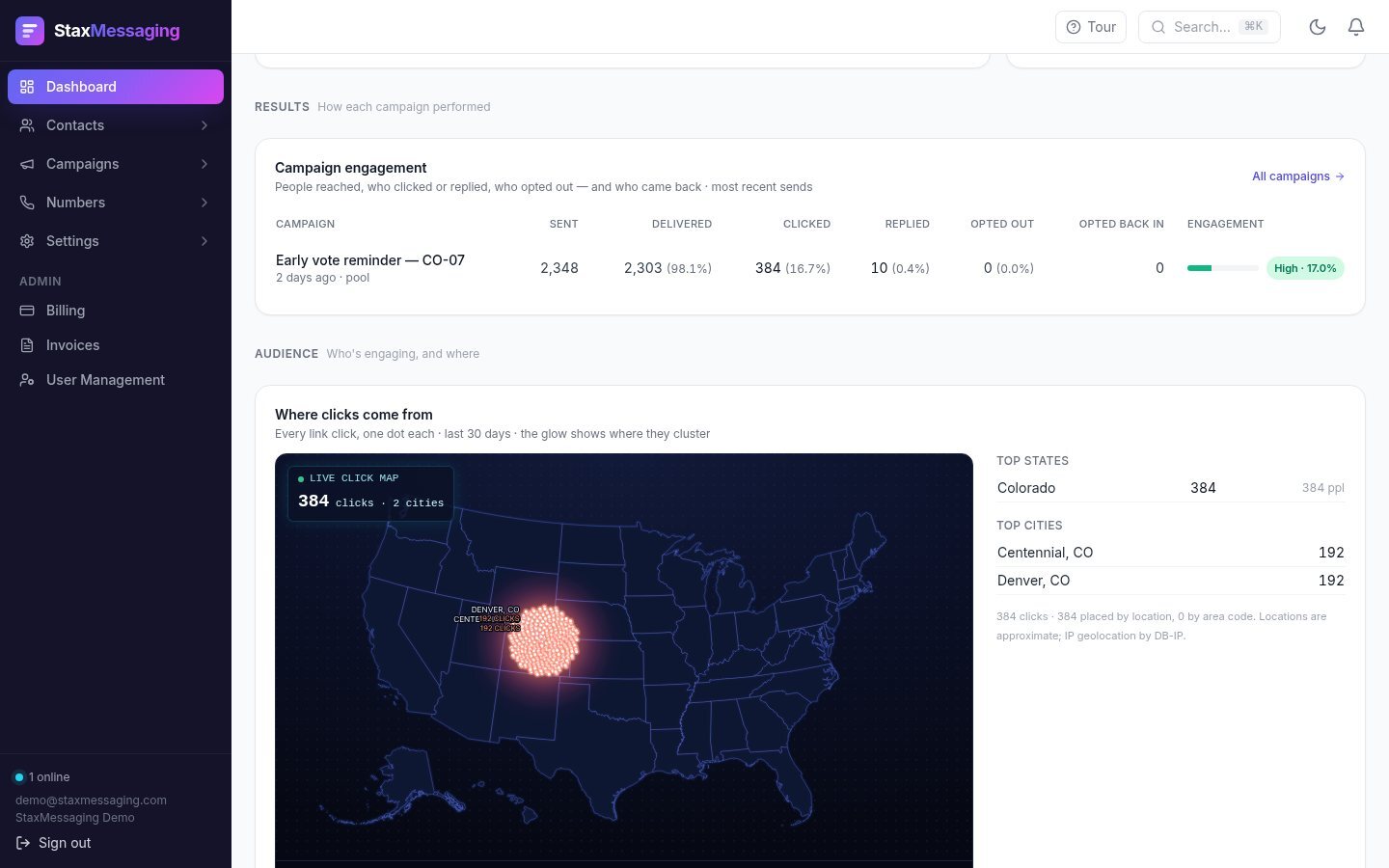Click the Search input field
The image size is (1389, 868).
point(1210,27)
